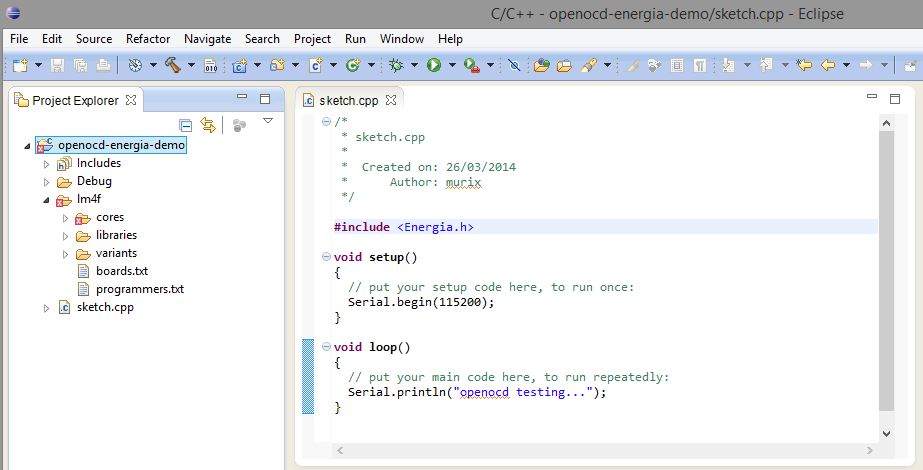The width and height of the screenshot is (923, 470).
Task: Open the Edit menu
Action: [52, 39]
